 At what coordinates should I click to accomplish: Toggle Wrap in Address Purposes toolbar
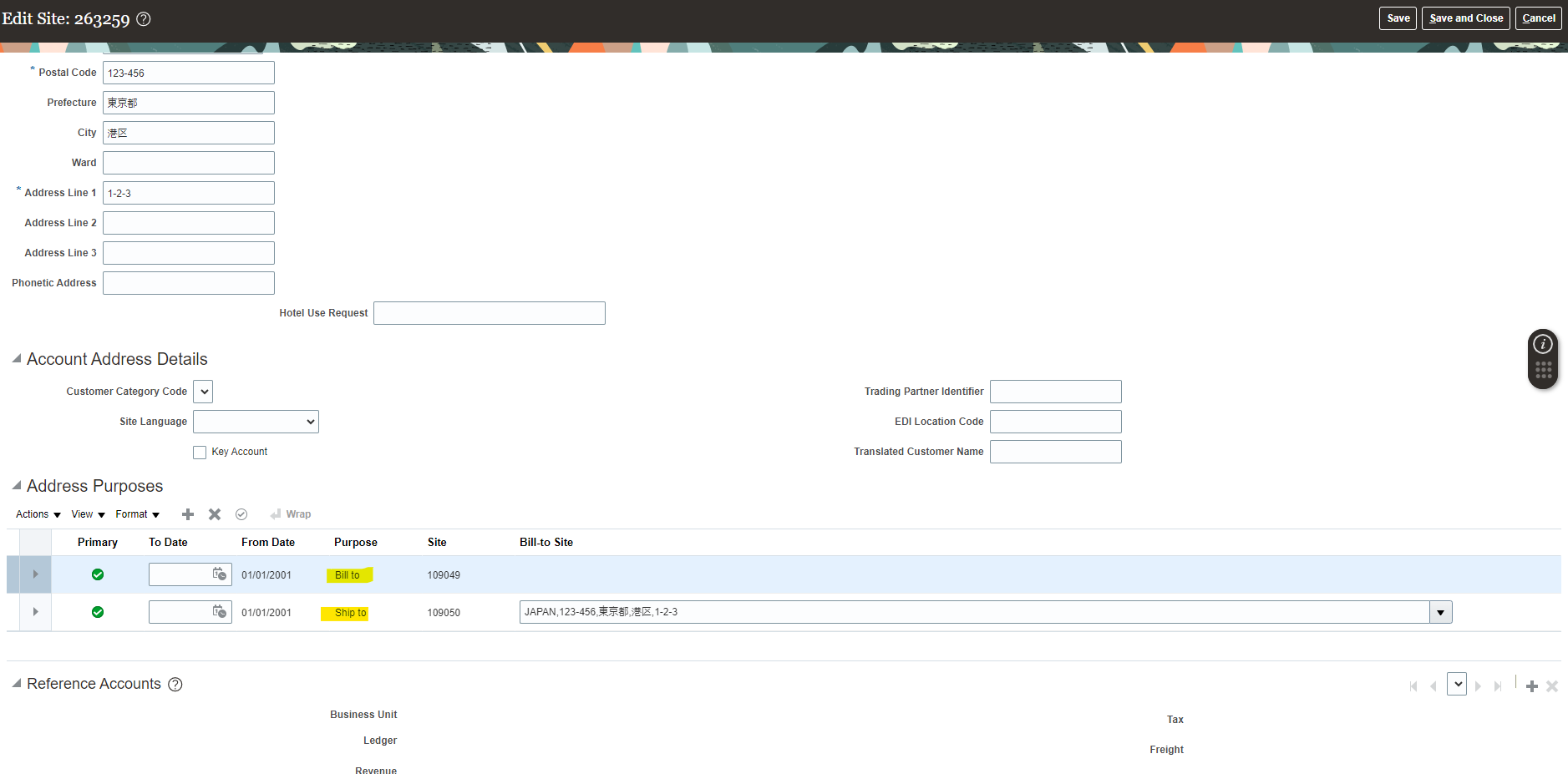291,514
